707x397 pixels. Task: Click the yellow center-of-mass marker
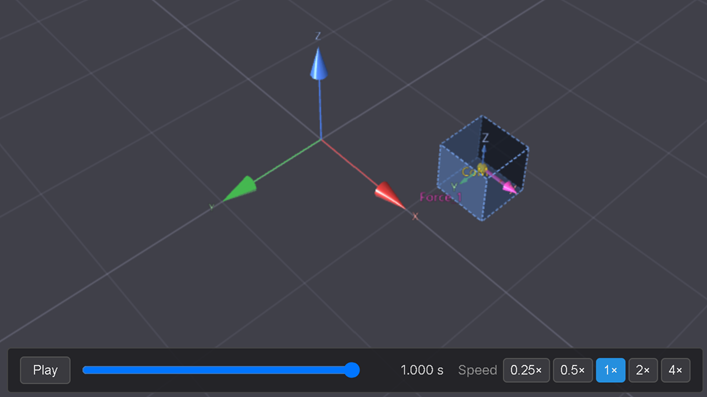point(482,169)
